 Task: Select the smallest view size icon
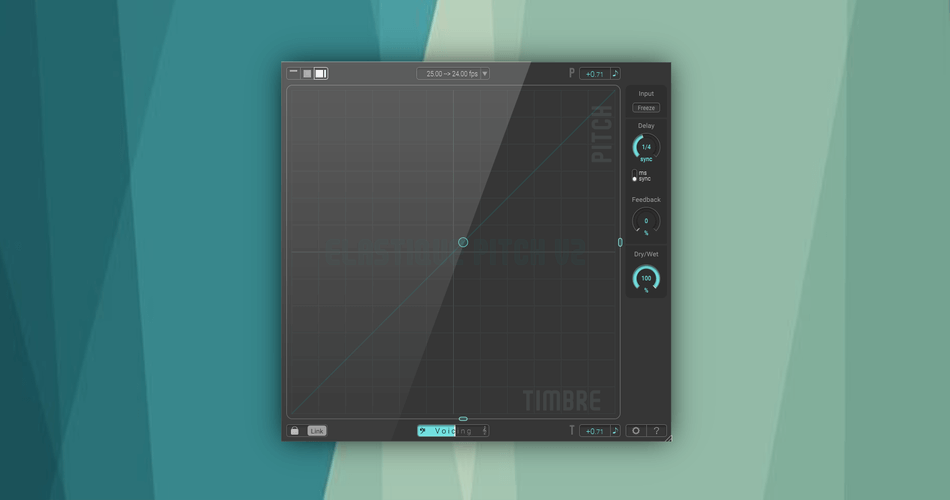(294, 72)
